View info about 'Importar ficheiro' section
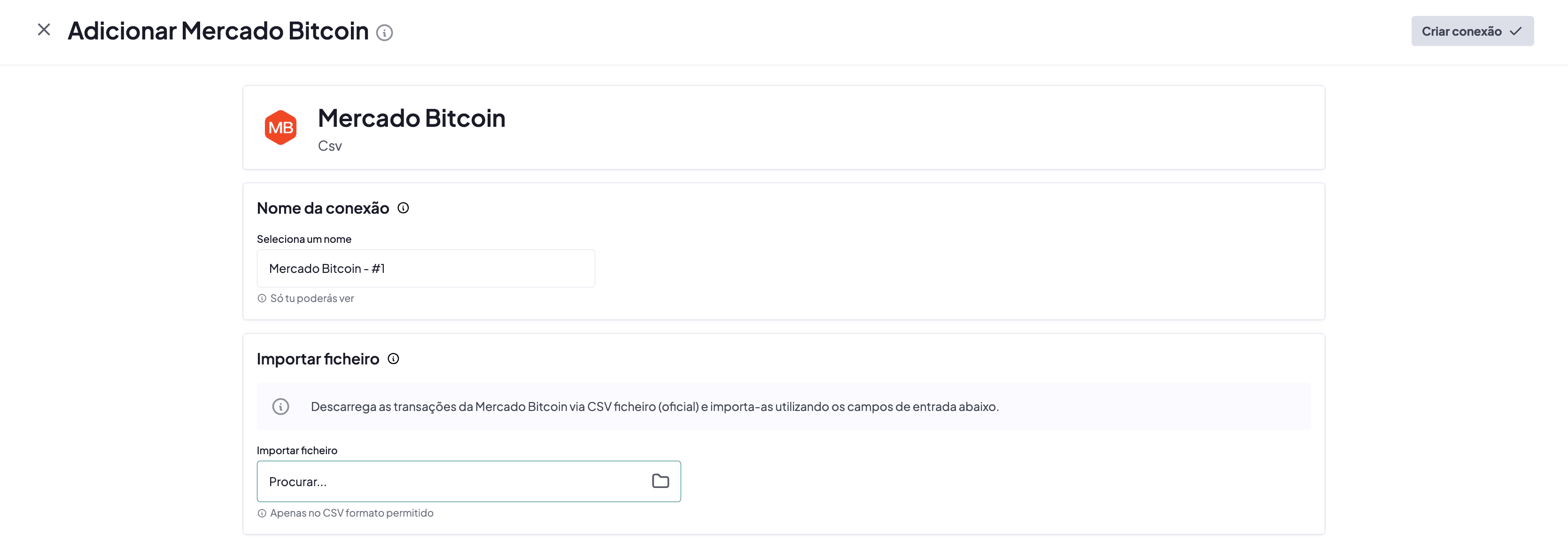The height and width of the screenshot is (542, 1568). tap(393, 359)
